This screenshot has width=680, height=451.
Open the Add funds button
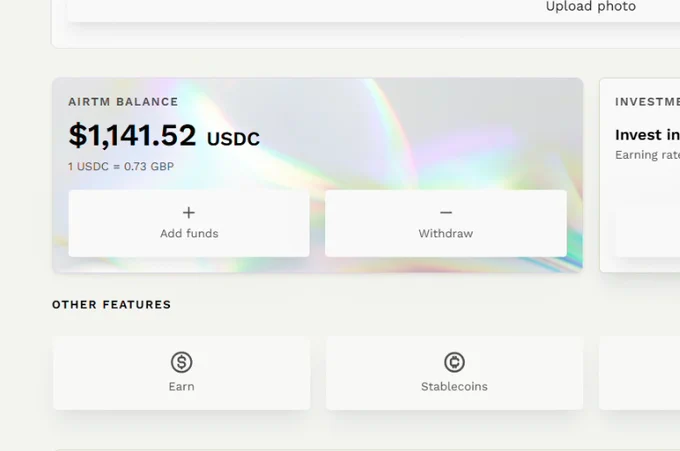[189, 223]
